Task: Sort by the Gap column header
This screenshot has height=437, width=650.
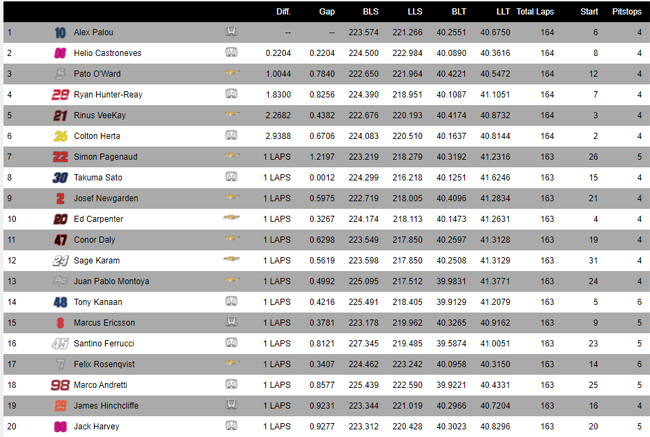Action: pyautogui.click(x=327, y=12)
